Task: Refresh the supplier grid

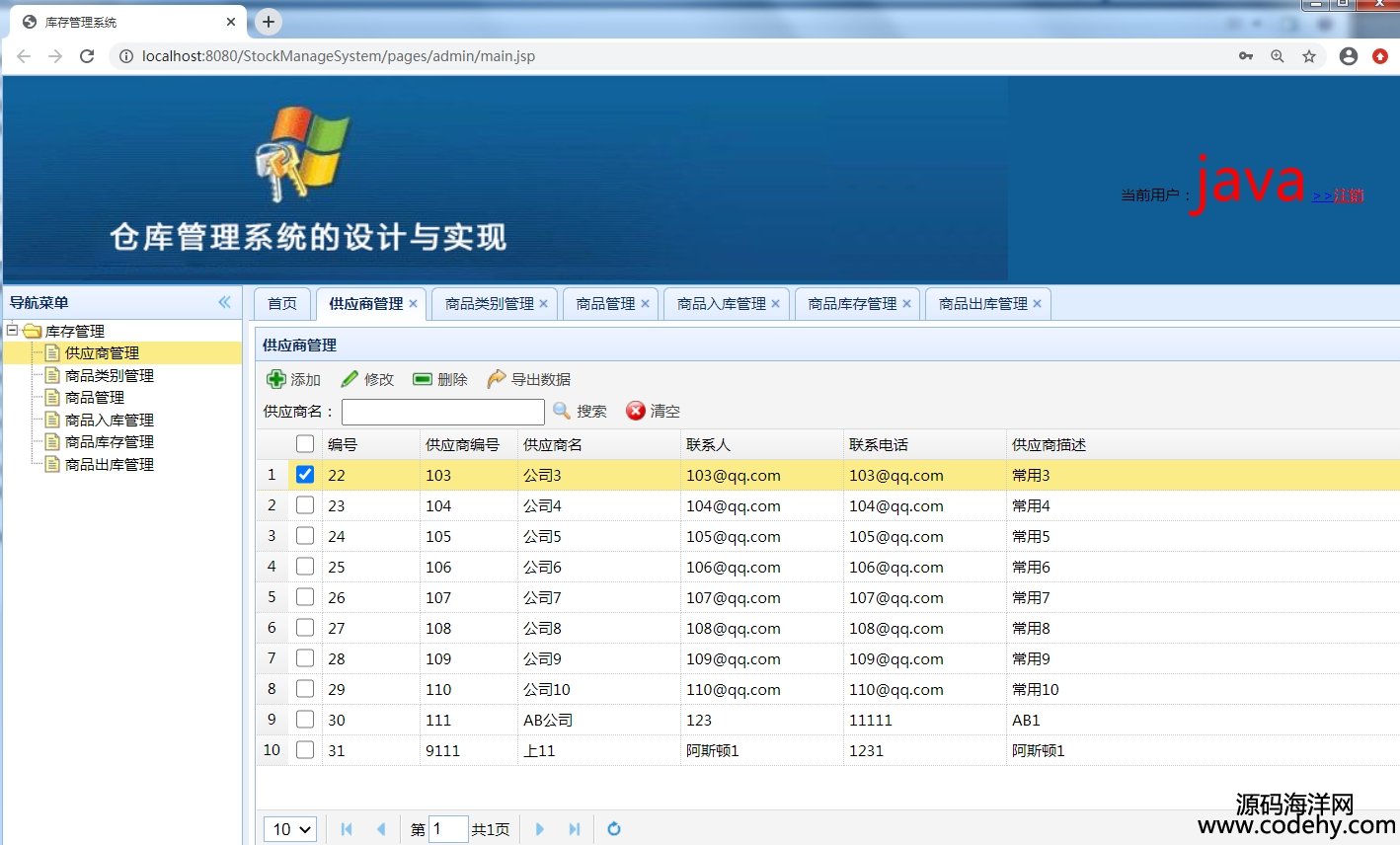Action: tap(614, 829)
